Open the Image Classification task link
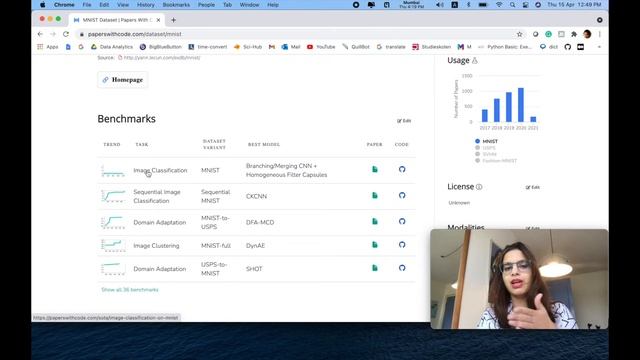The height and width of the screenshot is (360, 640). [160, 170]
